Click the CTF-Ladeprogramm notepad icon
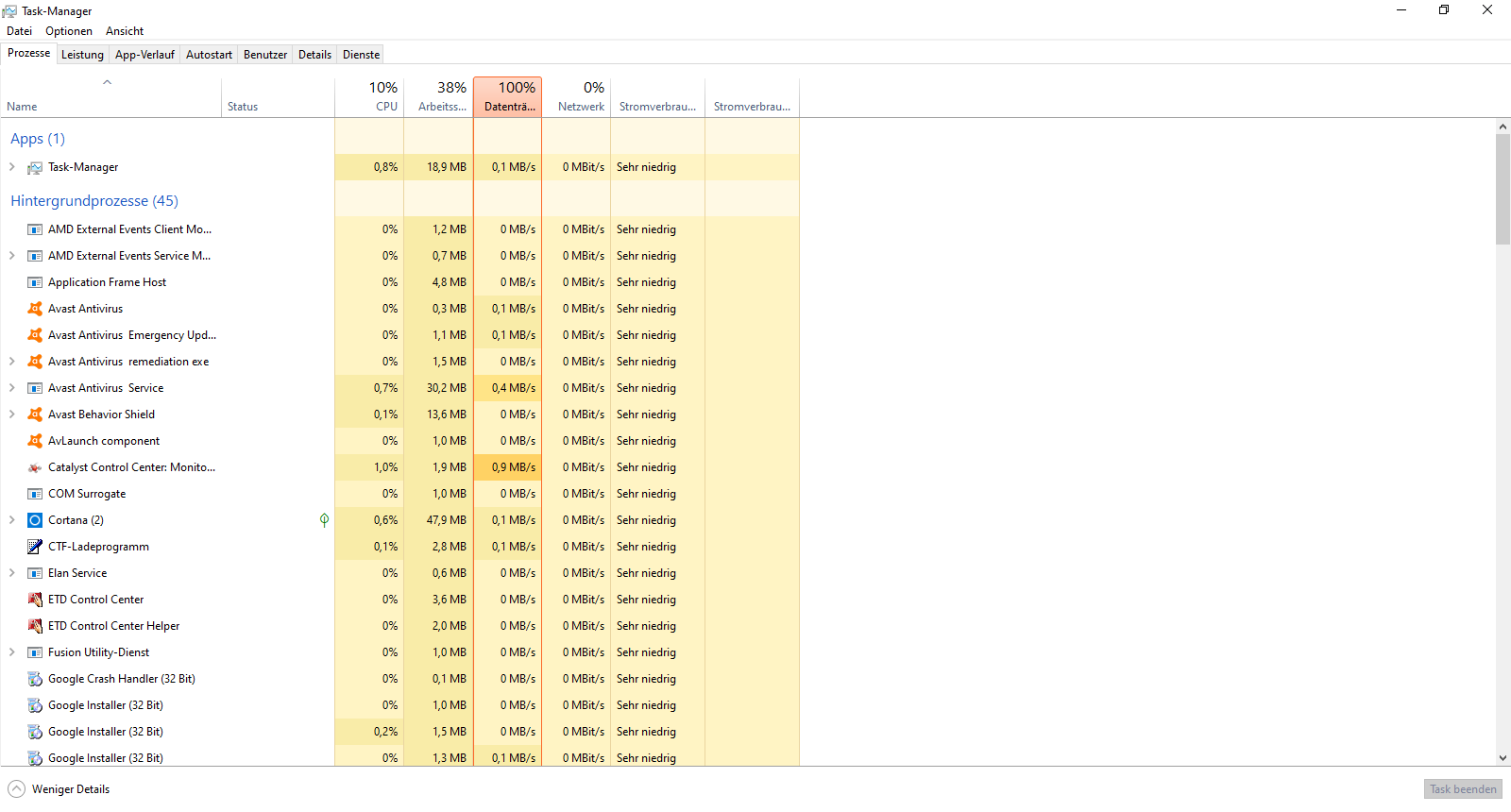Viewport: 1511px width, 812px height. click(x=35, y=547)
